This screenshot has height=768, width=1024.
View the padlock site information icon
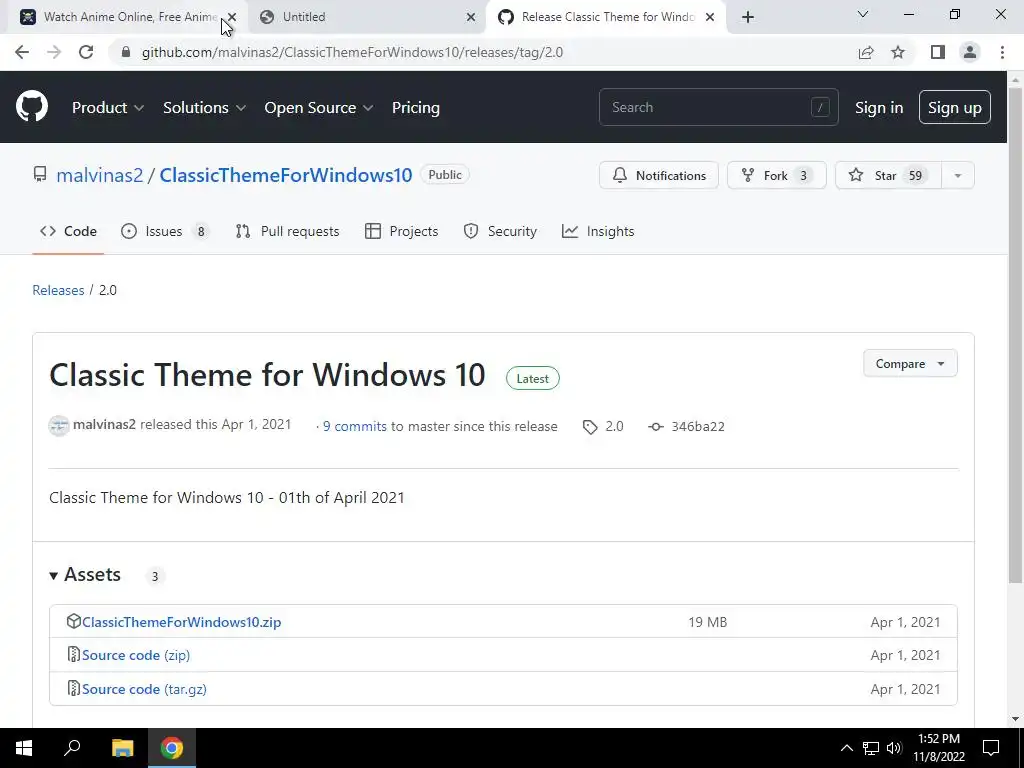coord(126,52)
